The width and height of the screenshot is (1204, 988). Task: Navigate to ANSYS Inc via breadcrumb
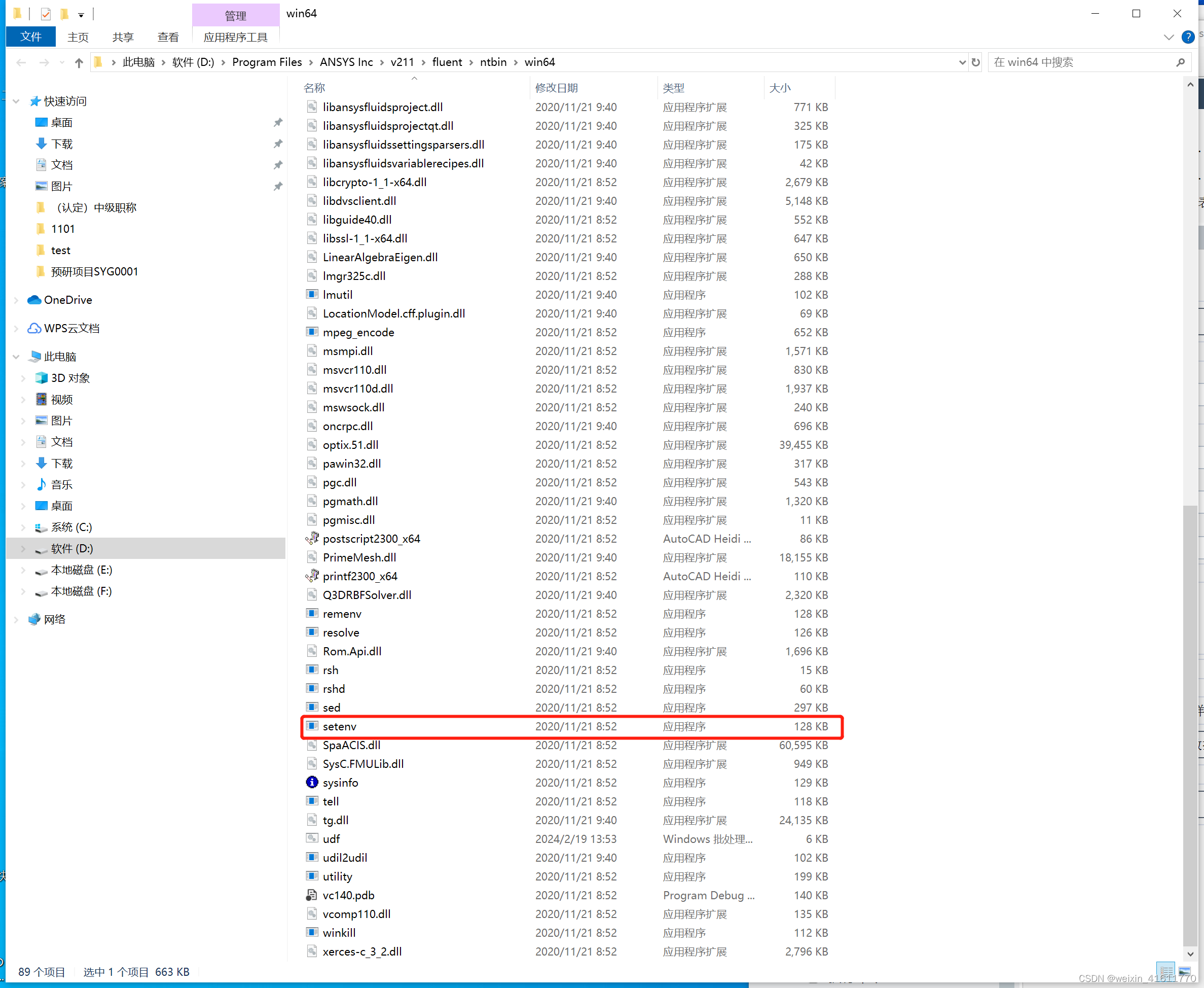point(346,62)
